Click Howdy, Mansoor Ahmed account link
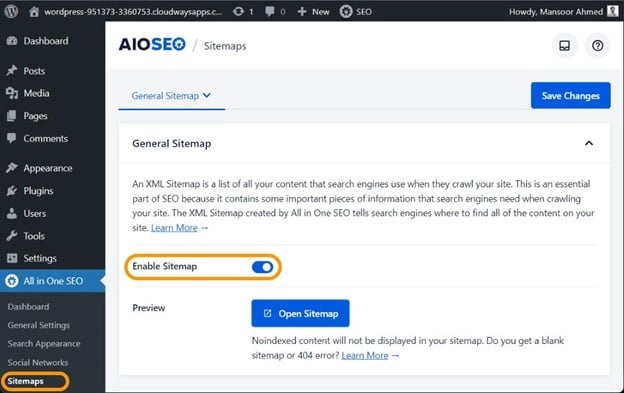This screenshot has height=393, width=624. click(x=556, y=12)
